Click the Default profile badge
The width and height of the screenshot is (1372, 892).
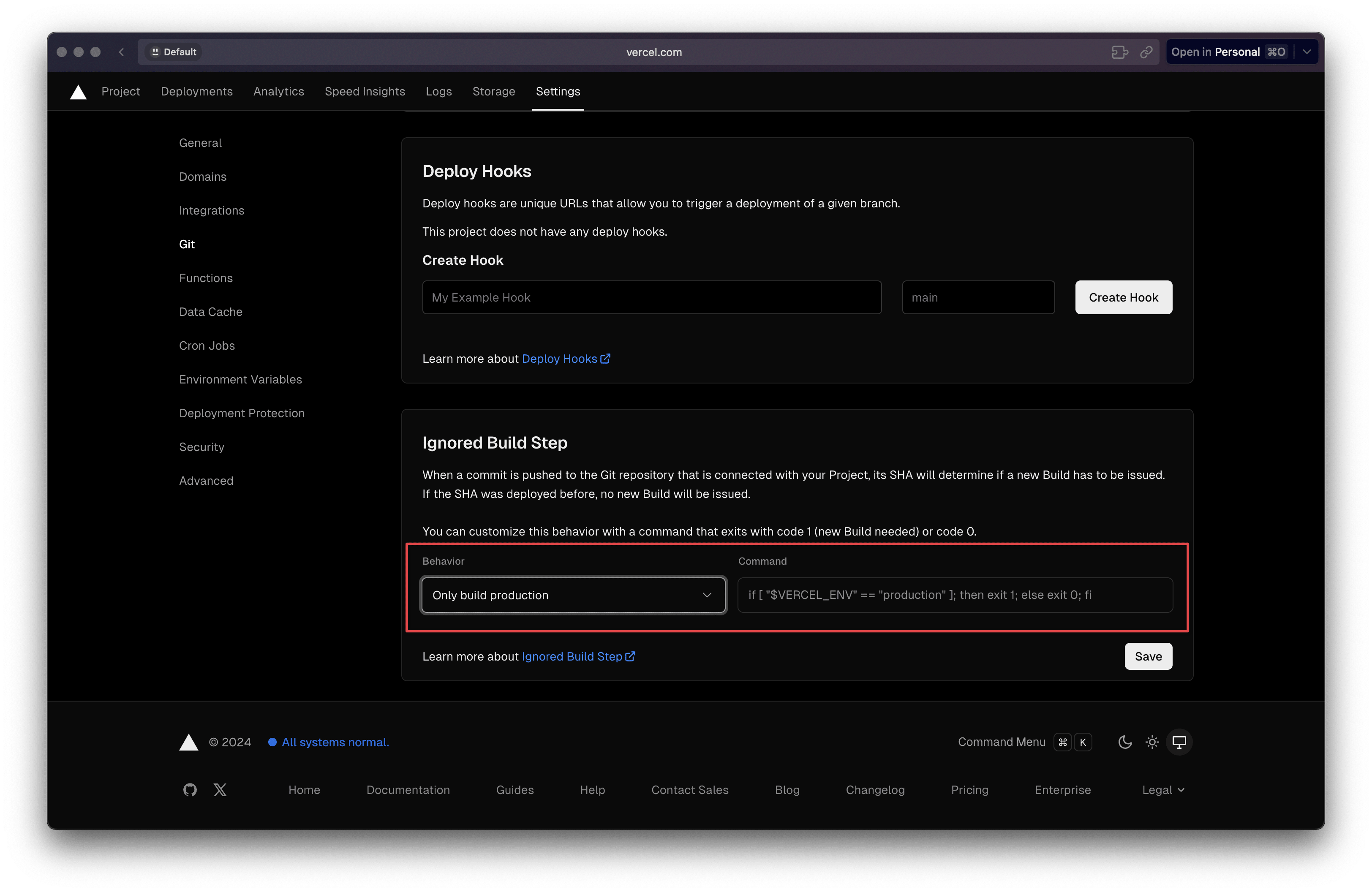(x=174, y=52)
